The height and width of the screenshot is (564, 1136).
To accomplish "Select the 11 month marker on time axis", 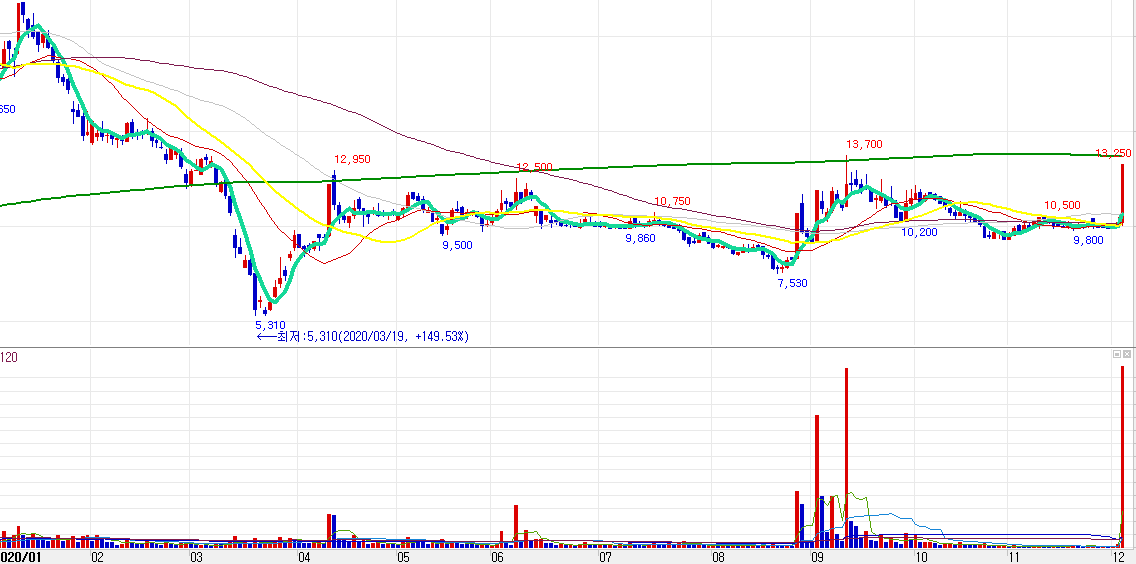I will pyautogui.click(x=1015, y=557).
